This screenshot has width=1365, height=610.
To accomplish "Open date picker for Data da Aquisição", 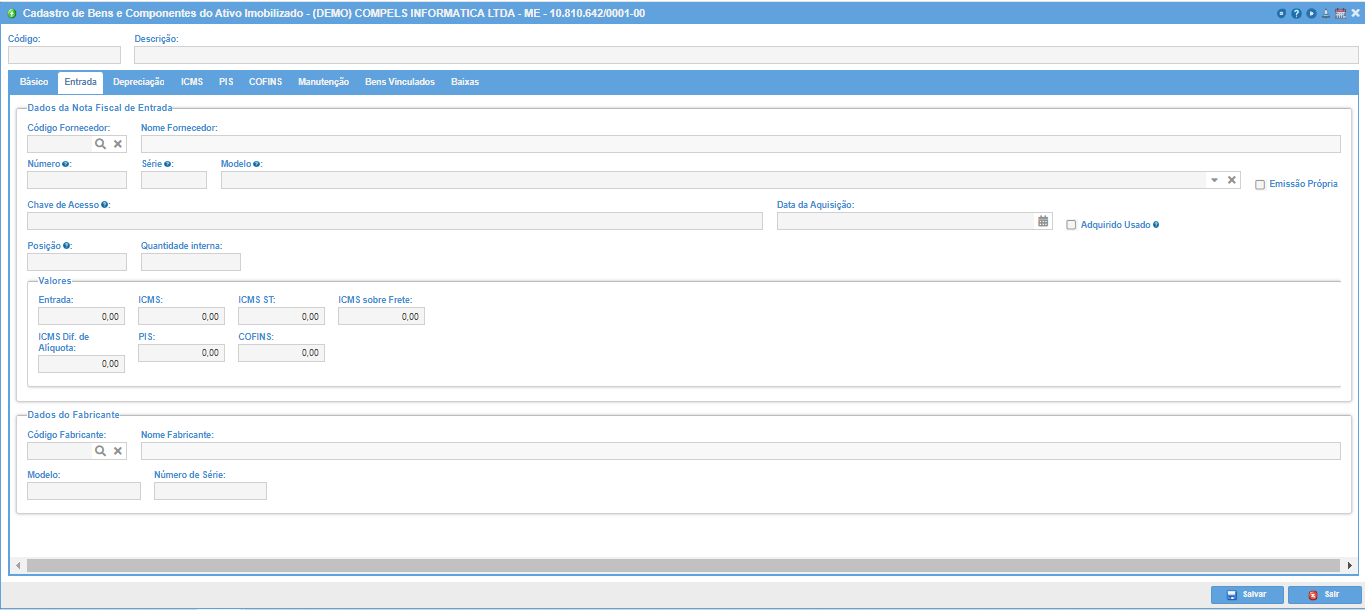I will [x=1043, y=221].
